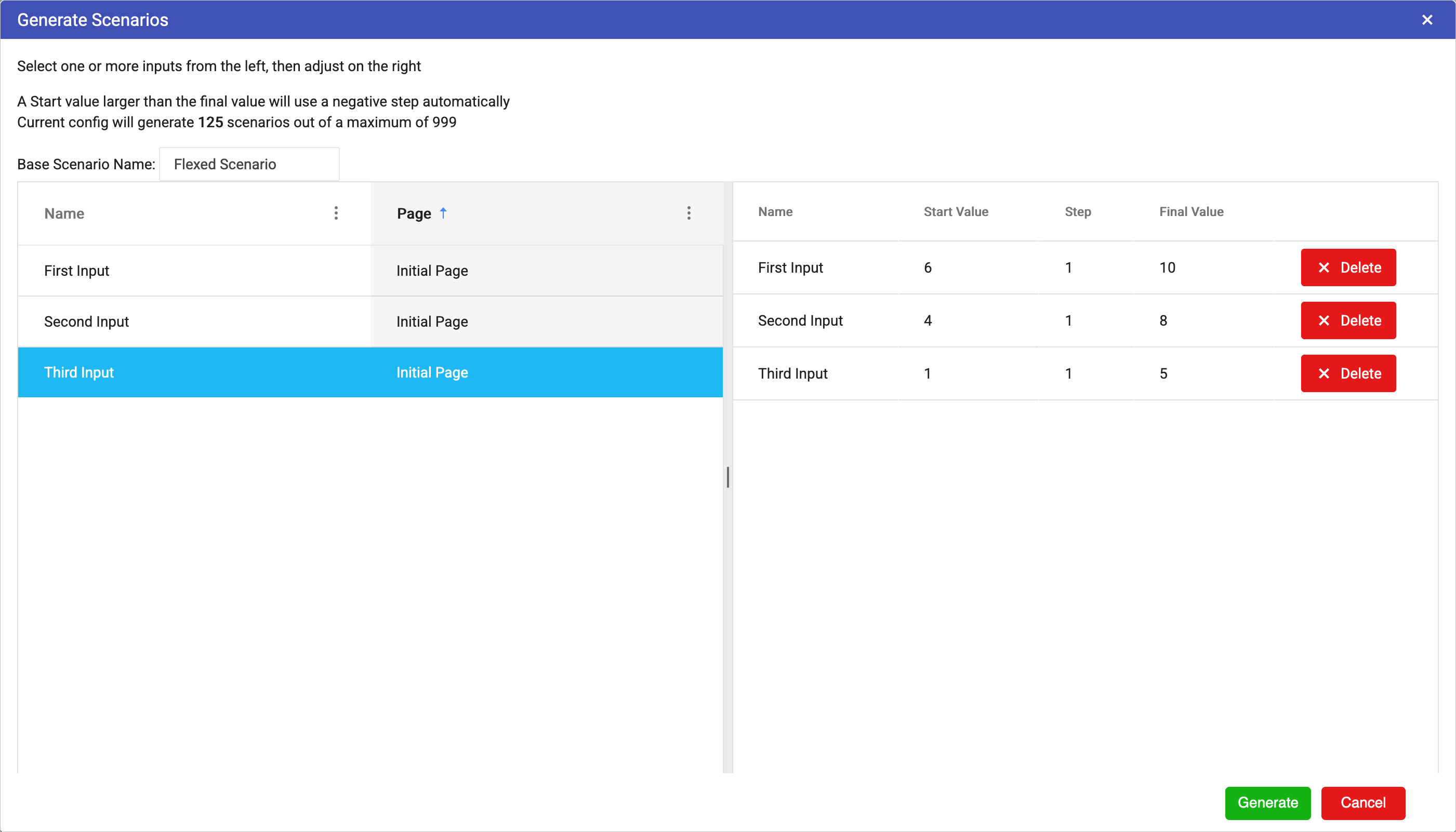The width and height of the screenshot is (1456, 832).
Task: Click the Page column header
Action: pyautogui.click(x=414, y=214)
